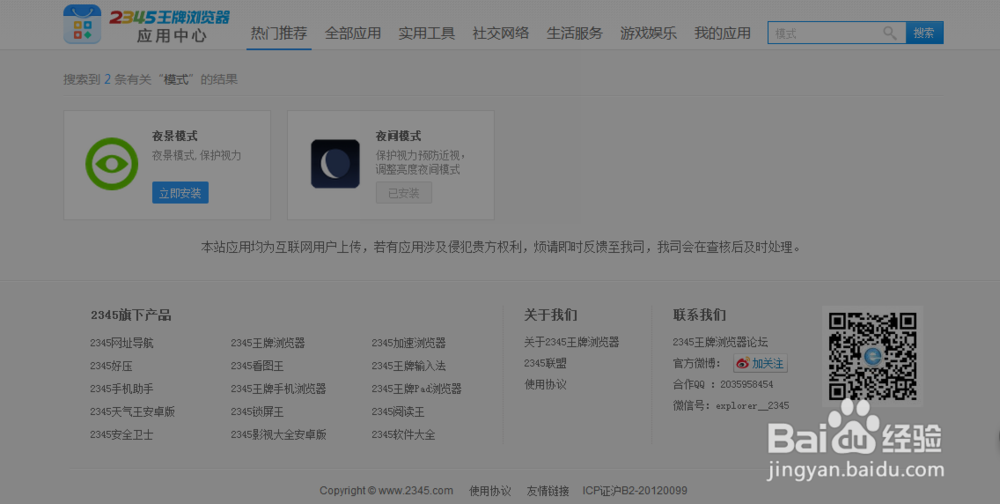Screen dimensions: 1000x504
Task: Open the 夜景模式 app title
Action: 175,136
